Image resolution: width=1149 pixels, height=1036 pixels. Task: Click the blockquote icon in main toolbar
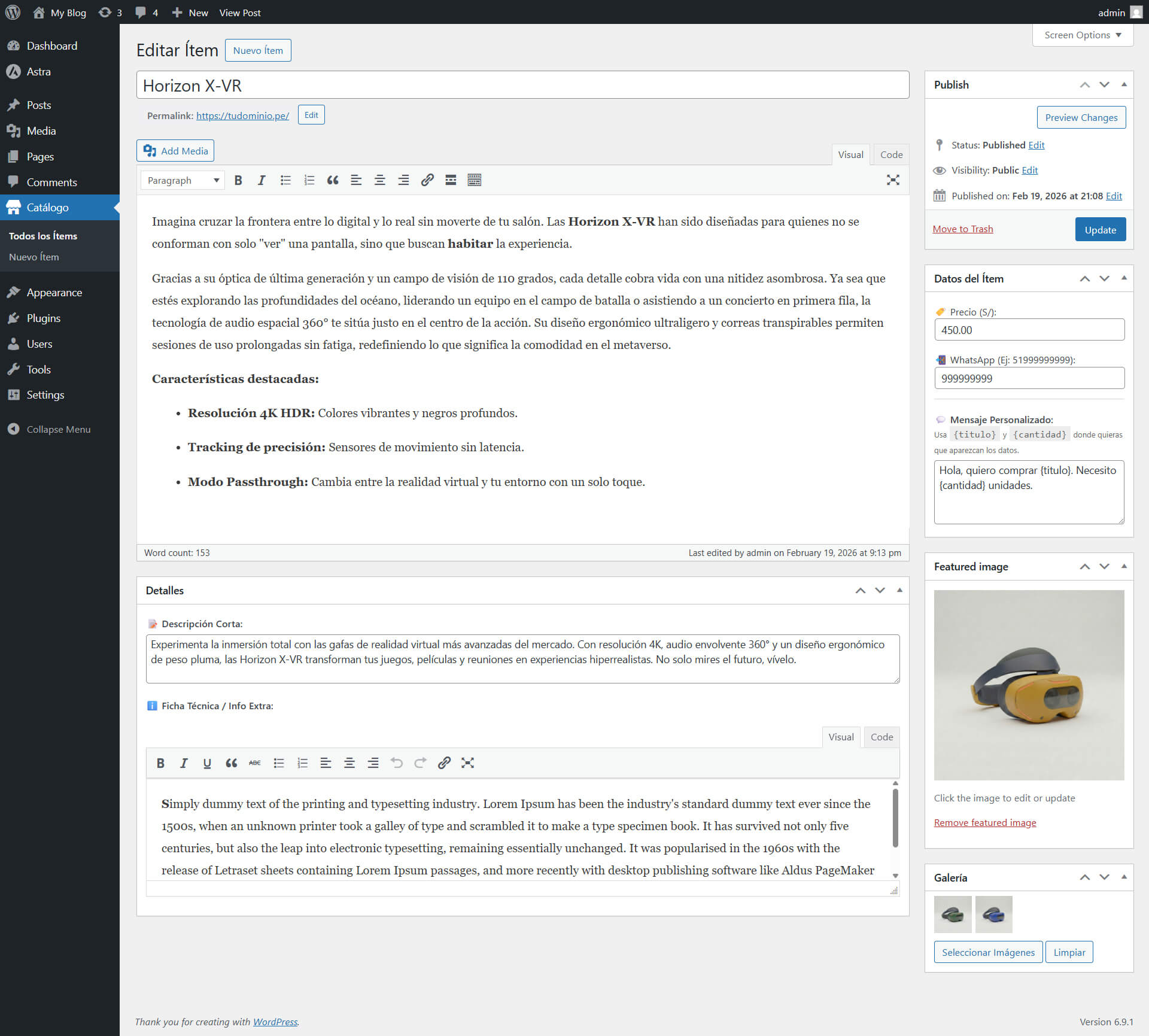coord(333,180)
